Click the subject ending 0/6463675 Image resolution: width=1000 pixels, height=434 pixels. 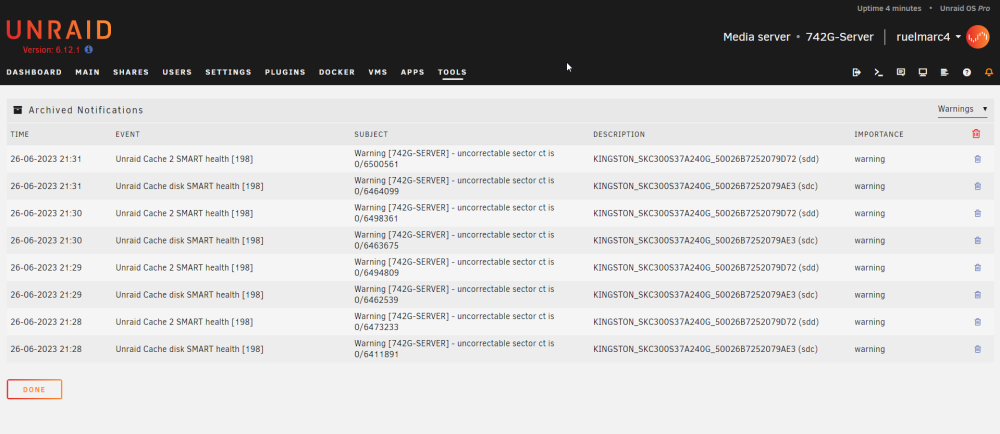coord(454,240)
